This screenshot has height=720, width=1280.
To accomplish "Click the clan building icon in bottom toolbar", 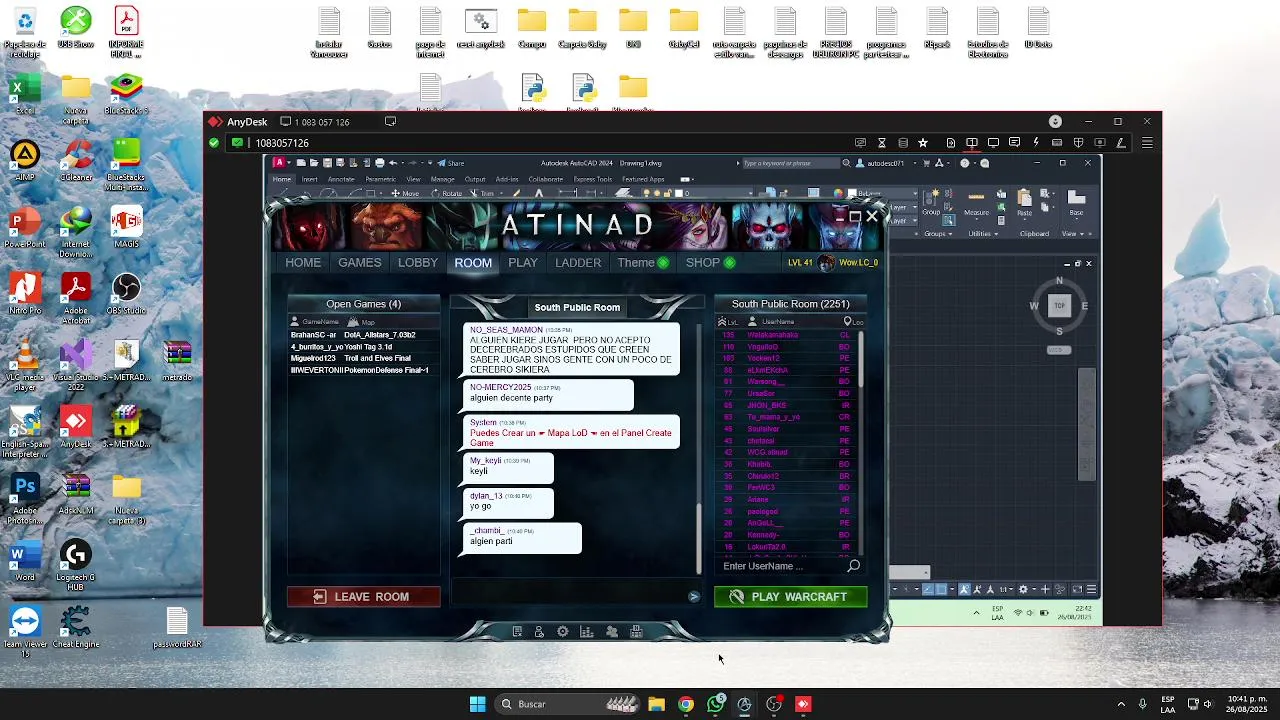I will tap(636, 632).
